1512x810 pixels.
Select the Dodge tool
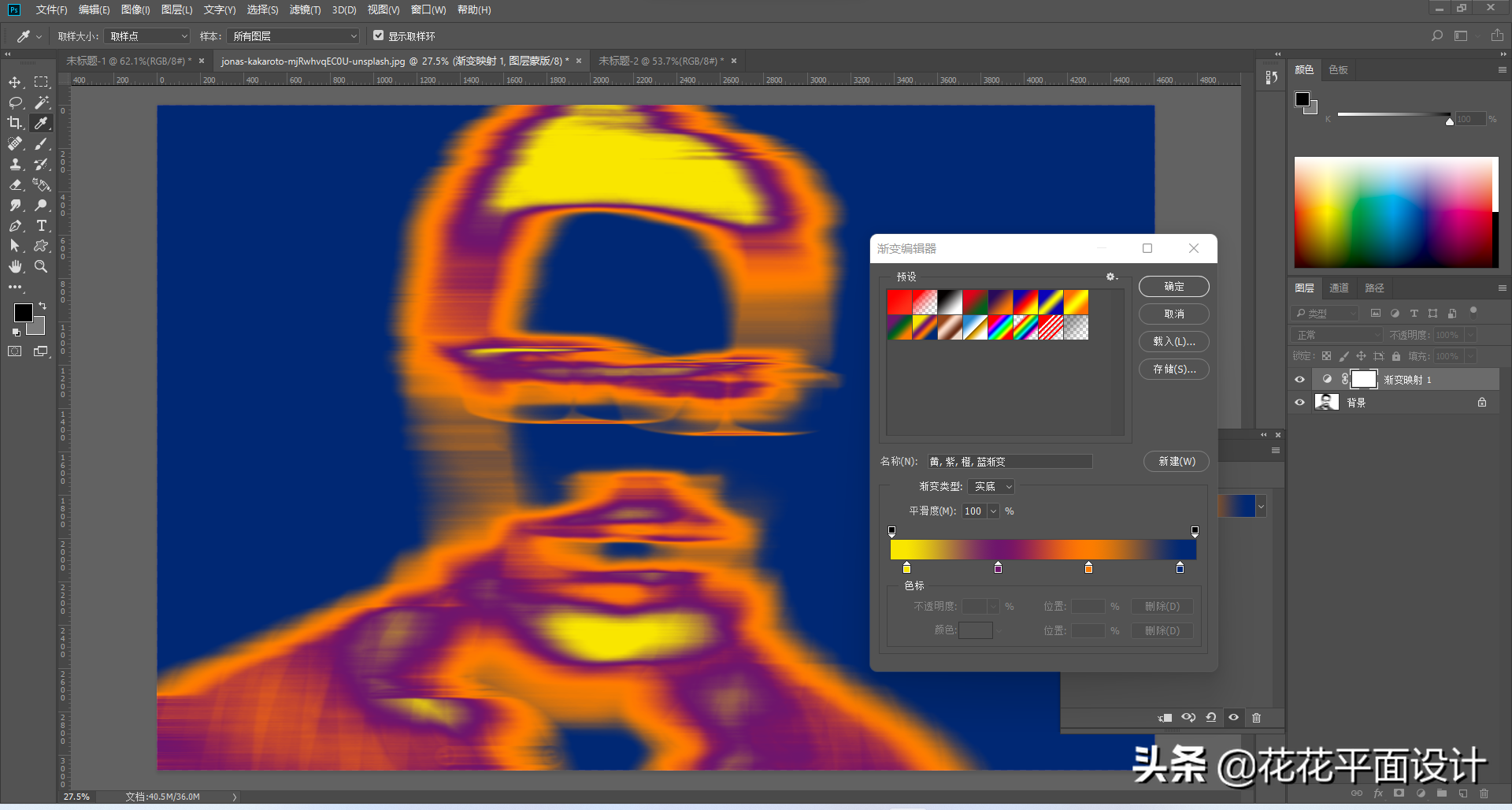(41, 205)
